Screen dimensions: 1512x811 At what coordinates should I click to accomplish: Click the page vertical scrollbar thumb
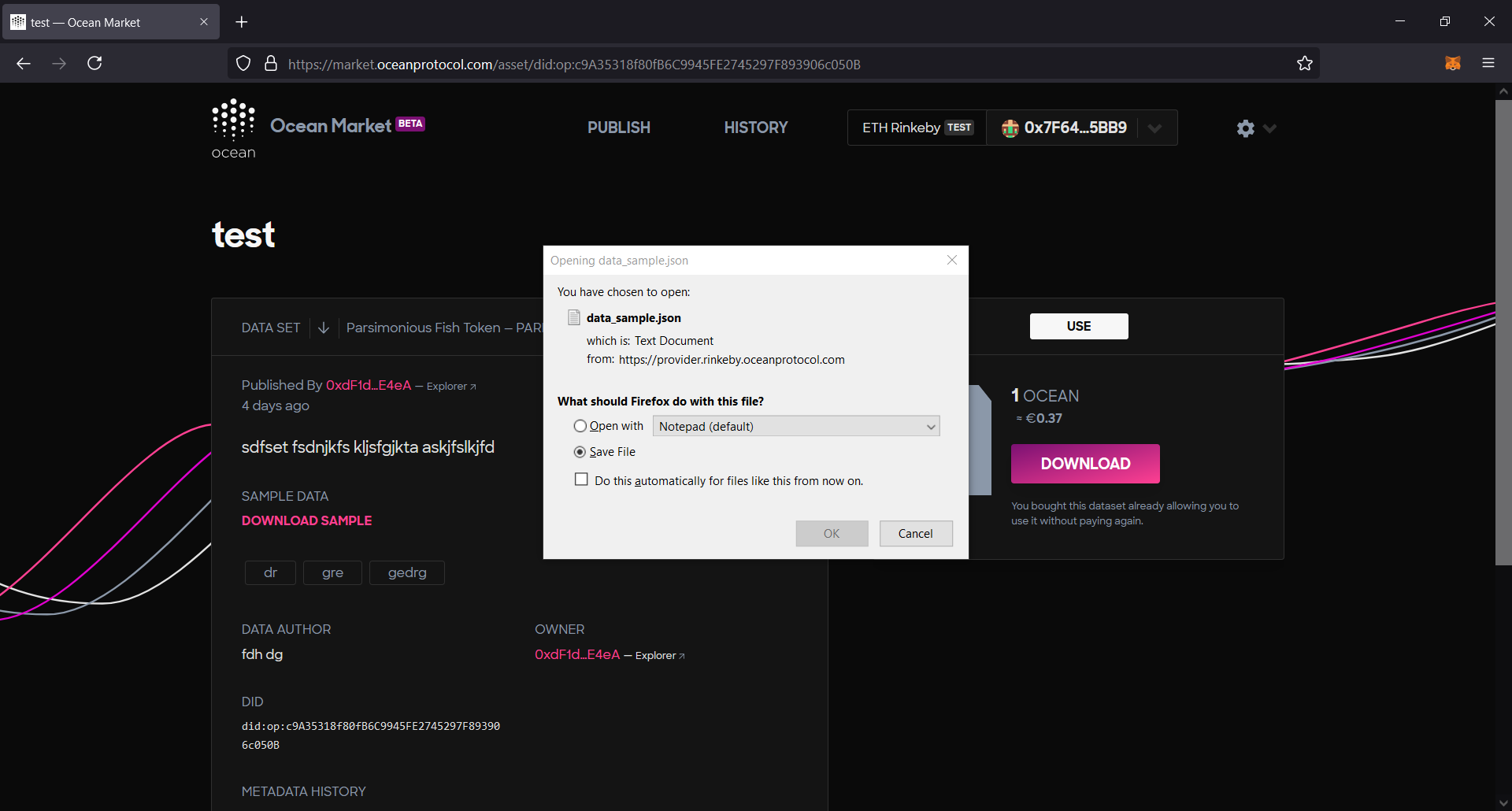1503,332
